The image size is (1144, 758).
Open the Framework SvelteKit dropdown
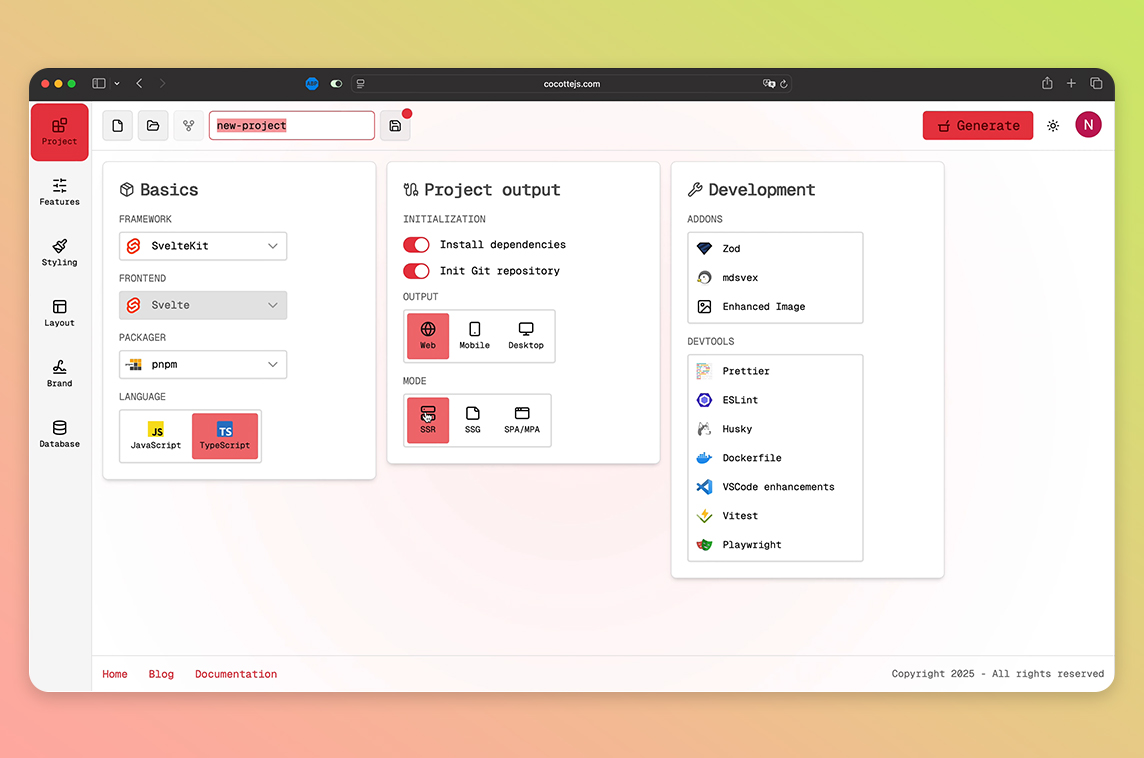tap(203, 246)
